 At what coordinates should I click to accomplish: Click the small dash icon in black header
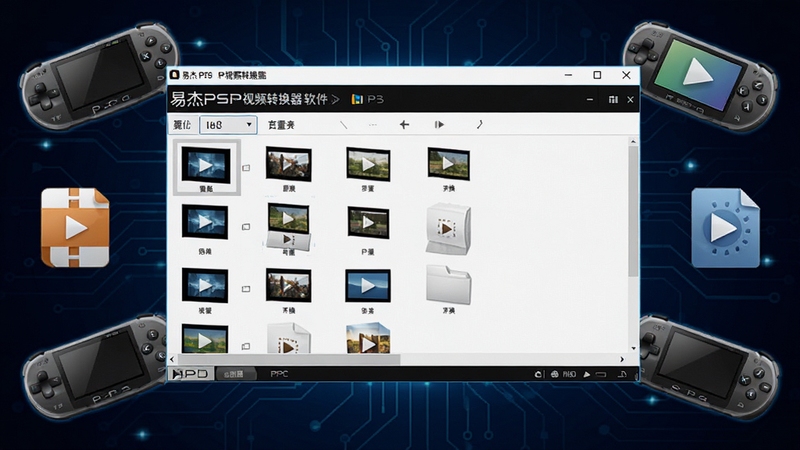[x=590, y=99]
